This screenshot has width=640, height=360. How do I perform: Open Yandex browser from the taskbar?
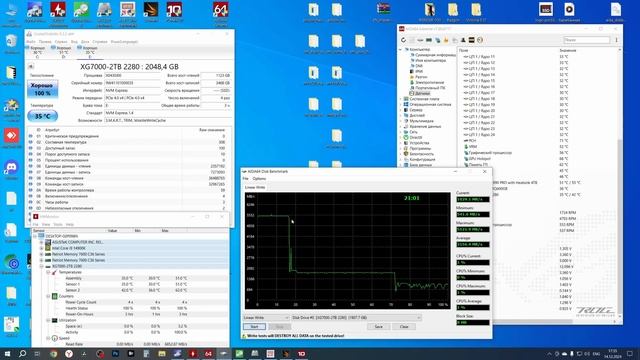click(69, 353)
